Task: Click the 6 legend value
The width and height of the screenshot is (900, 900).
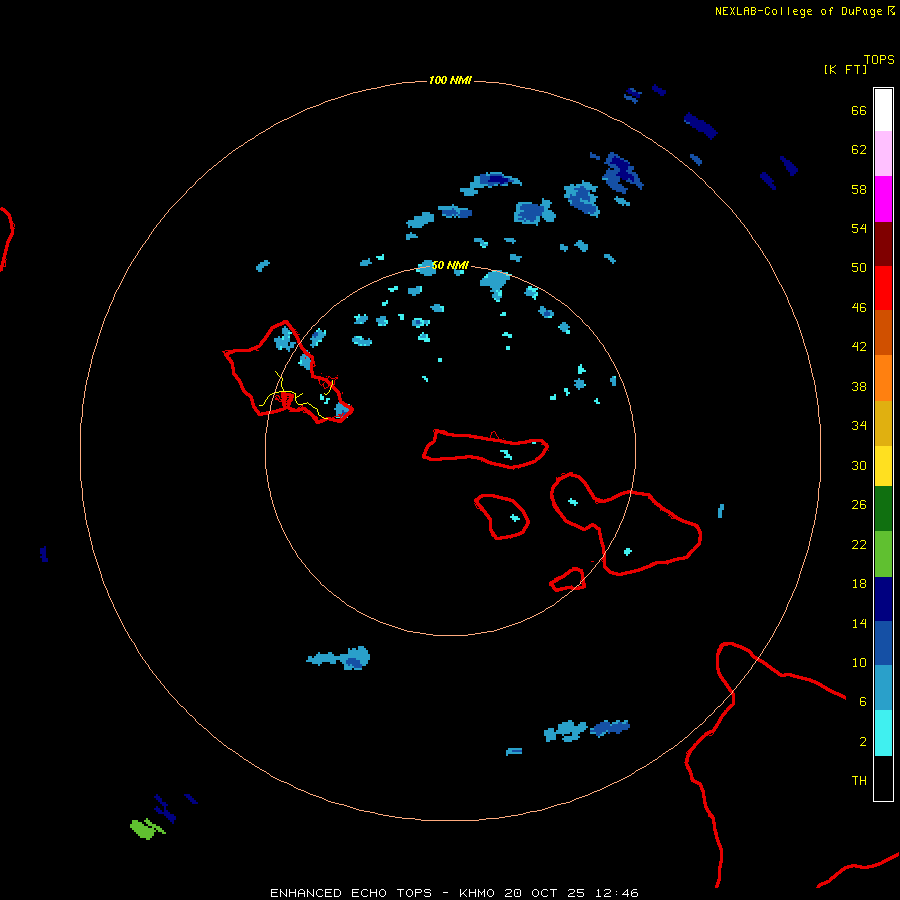Action: 863,702
